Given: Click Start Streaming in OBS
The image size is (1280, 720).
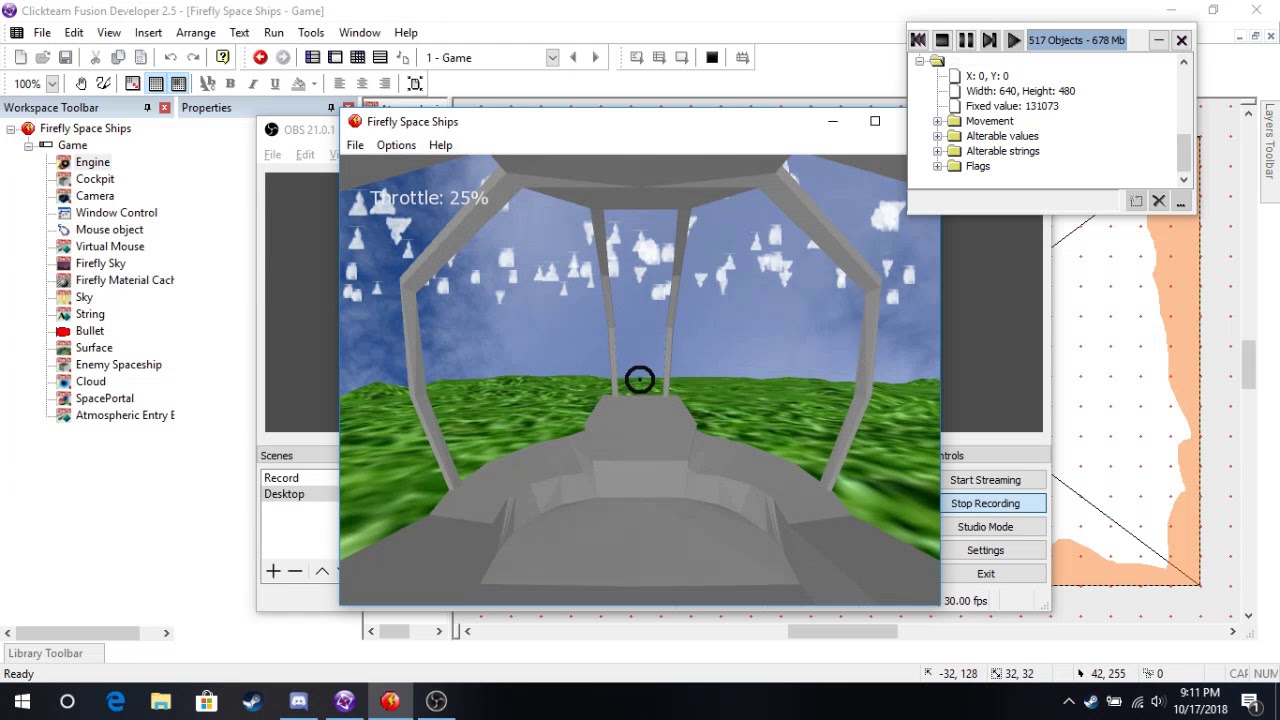Looking at the screenshot, I should coord(985,480).
